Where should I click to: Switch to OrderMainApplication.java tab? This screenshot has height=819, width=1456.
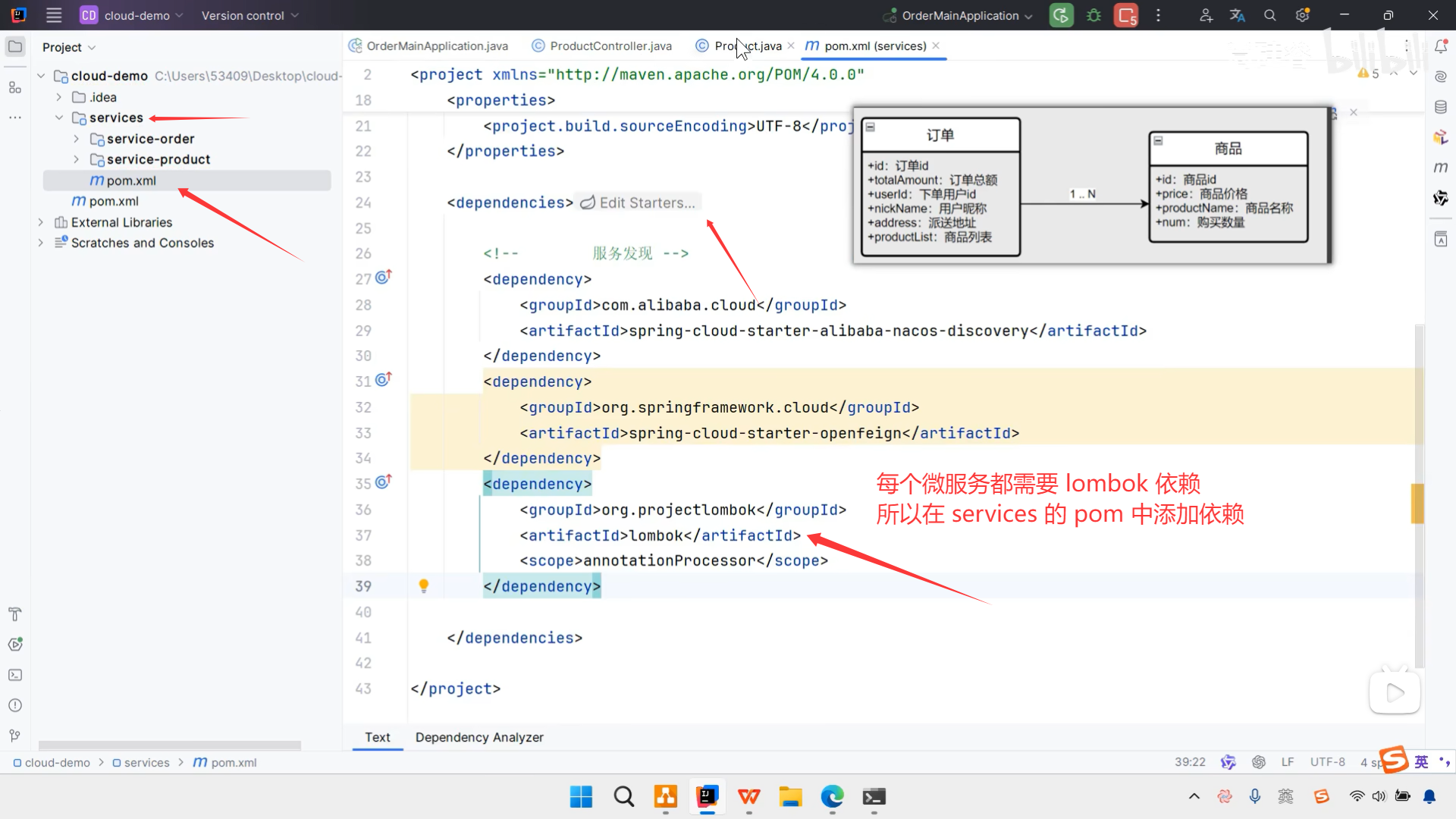(x=437, y=45)
